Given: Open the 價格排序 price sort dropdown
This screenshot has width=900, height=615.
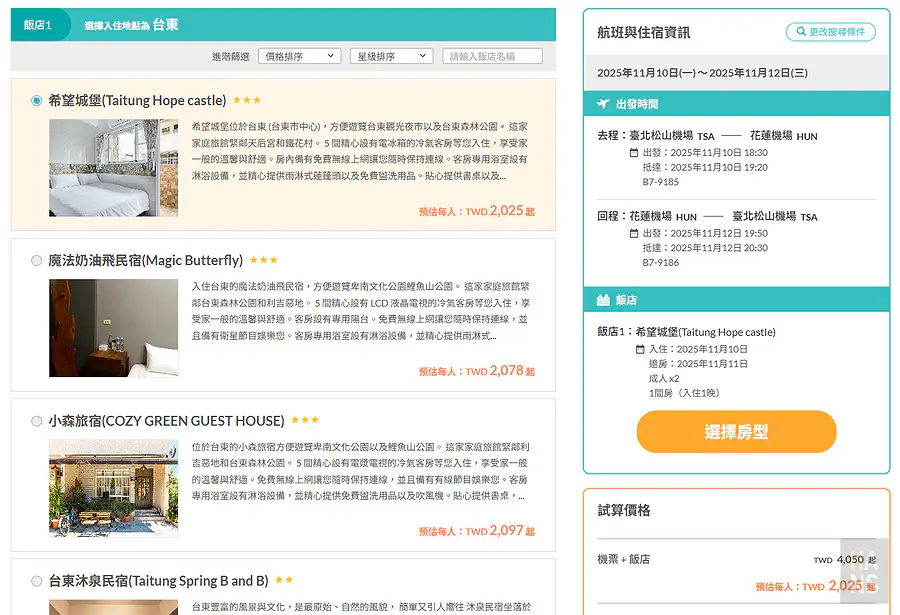Looking at the screenshot, I should click(299, 56).
